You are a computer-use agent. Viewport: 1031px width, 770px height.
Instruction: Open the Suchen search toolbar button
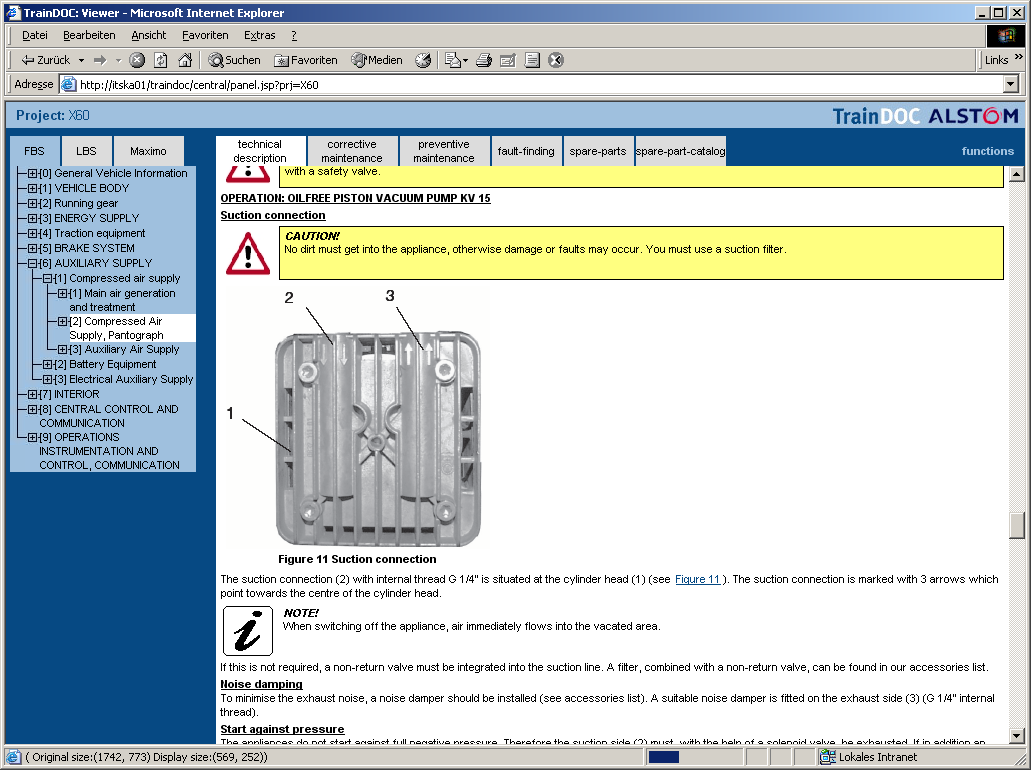pyautogui.click(x=235, y=60)
